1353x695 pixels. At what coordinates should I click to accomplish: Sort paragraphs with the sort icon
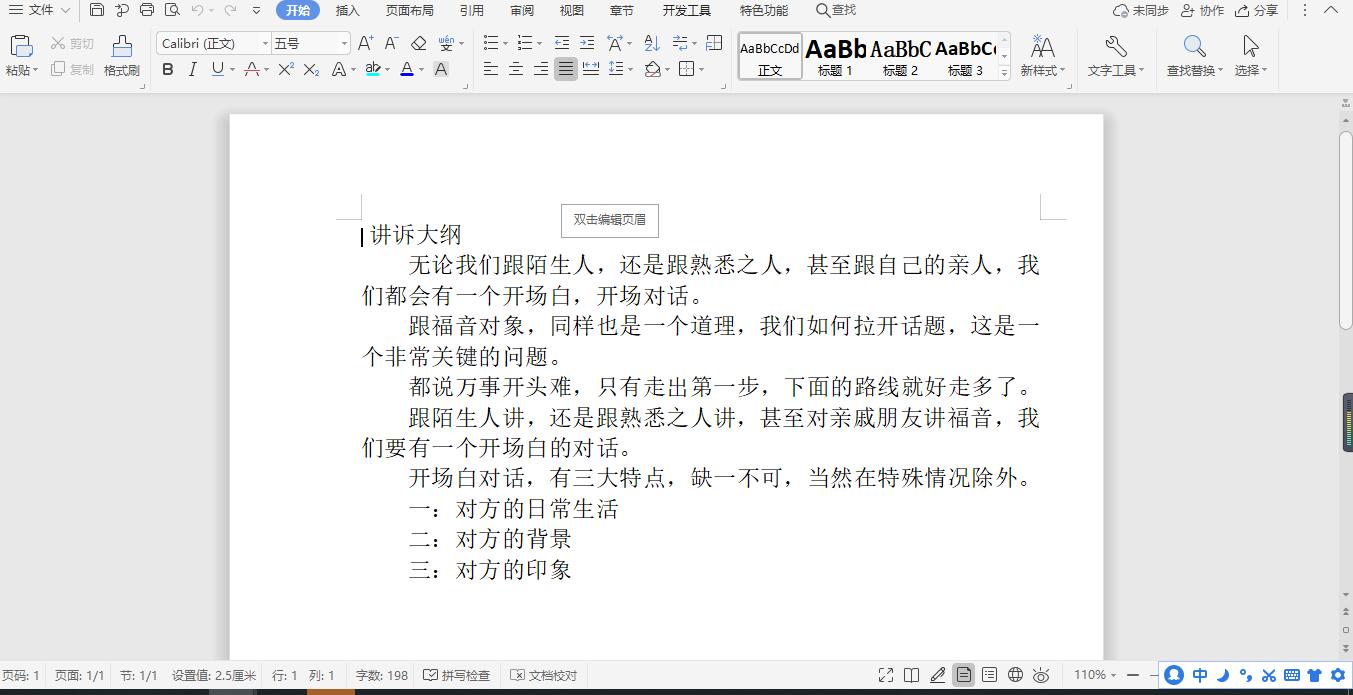click(651, 43)
